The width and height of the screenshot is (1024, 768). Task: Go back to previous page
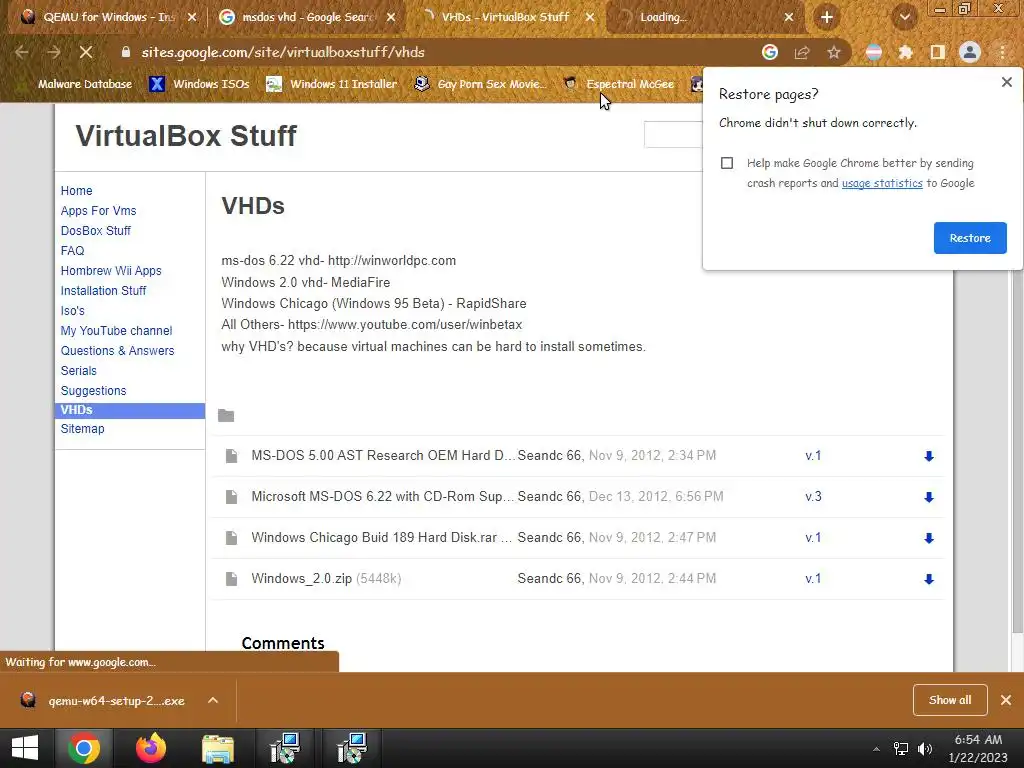[x=22, y=52]
